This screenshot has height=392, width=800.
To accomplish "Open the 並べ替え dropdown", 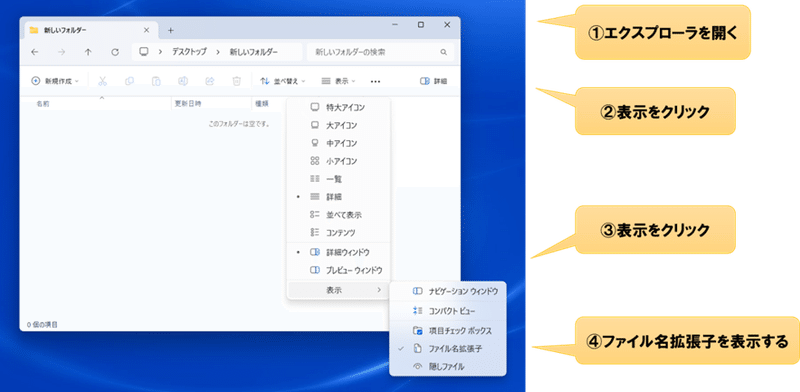I will pyautogui.click(x=283, y=81).
